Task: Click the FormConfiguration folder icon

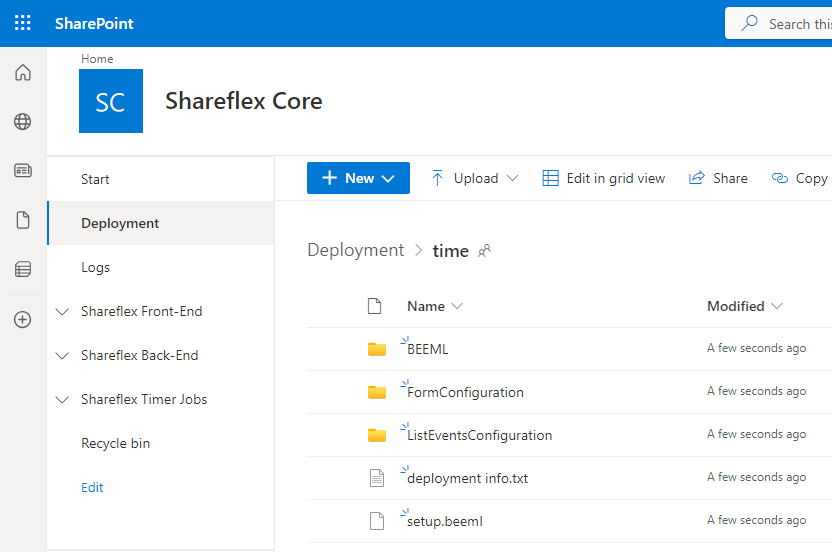Action: coord(377,392)
